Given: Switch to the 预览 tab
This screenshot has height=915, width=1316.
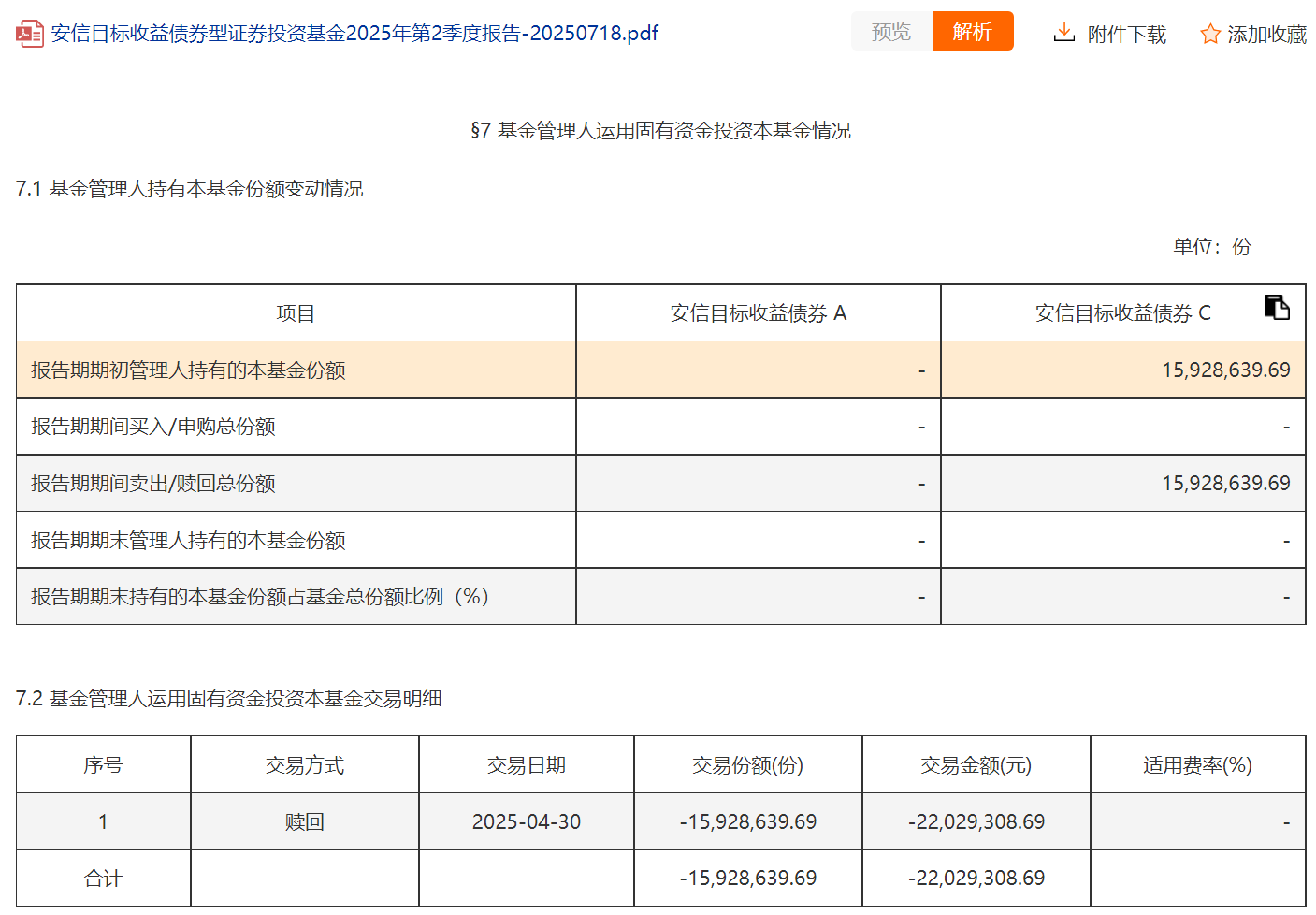Looking at the screenshot, I should (891, 32).
